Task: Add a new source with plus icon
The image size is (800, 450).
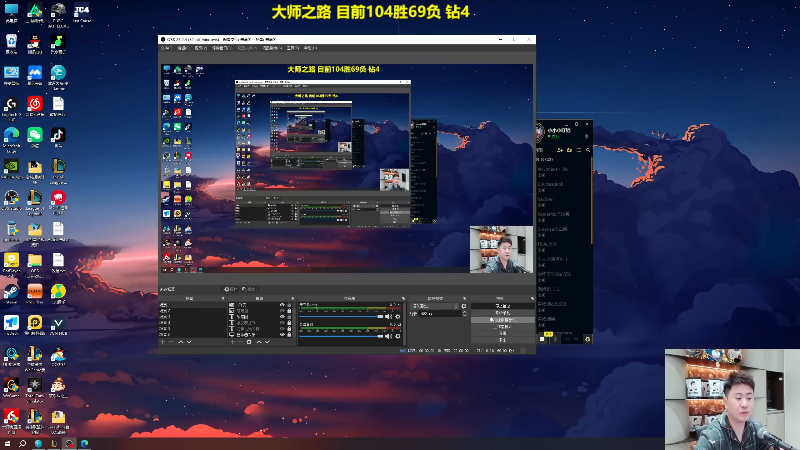Action: tap(232, 342)
